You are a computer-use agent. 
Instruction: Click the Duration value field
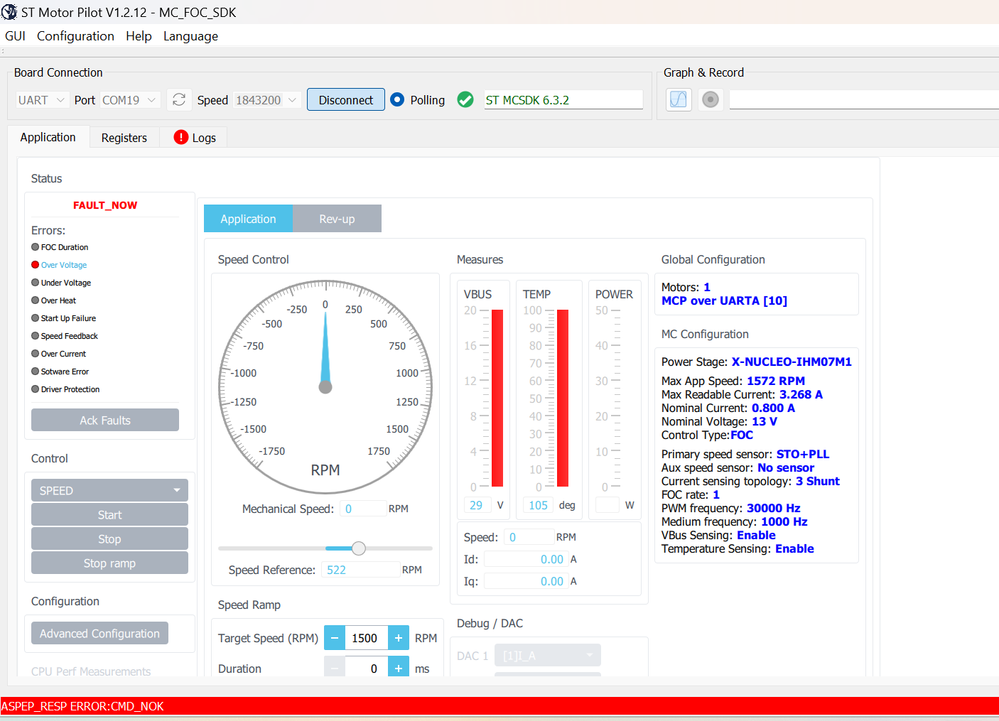(366, 668)
